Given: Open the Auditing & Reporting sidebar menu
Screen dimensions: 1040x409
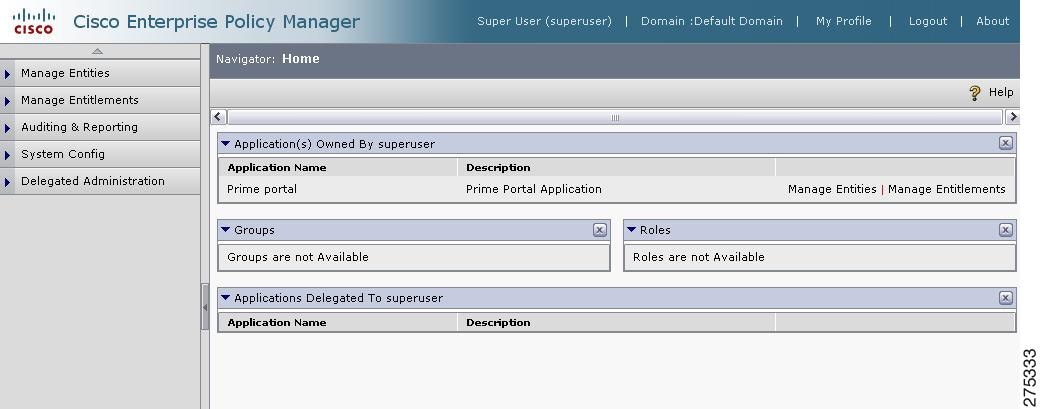Looking at the screenshot, I should coord(100,127).
